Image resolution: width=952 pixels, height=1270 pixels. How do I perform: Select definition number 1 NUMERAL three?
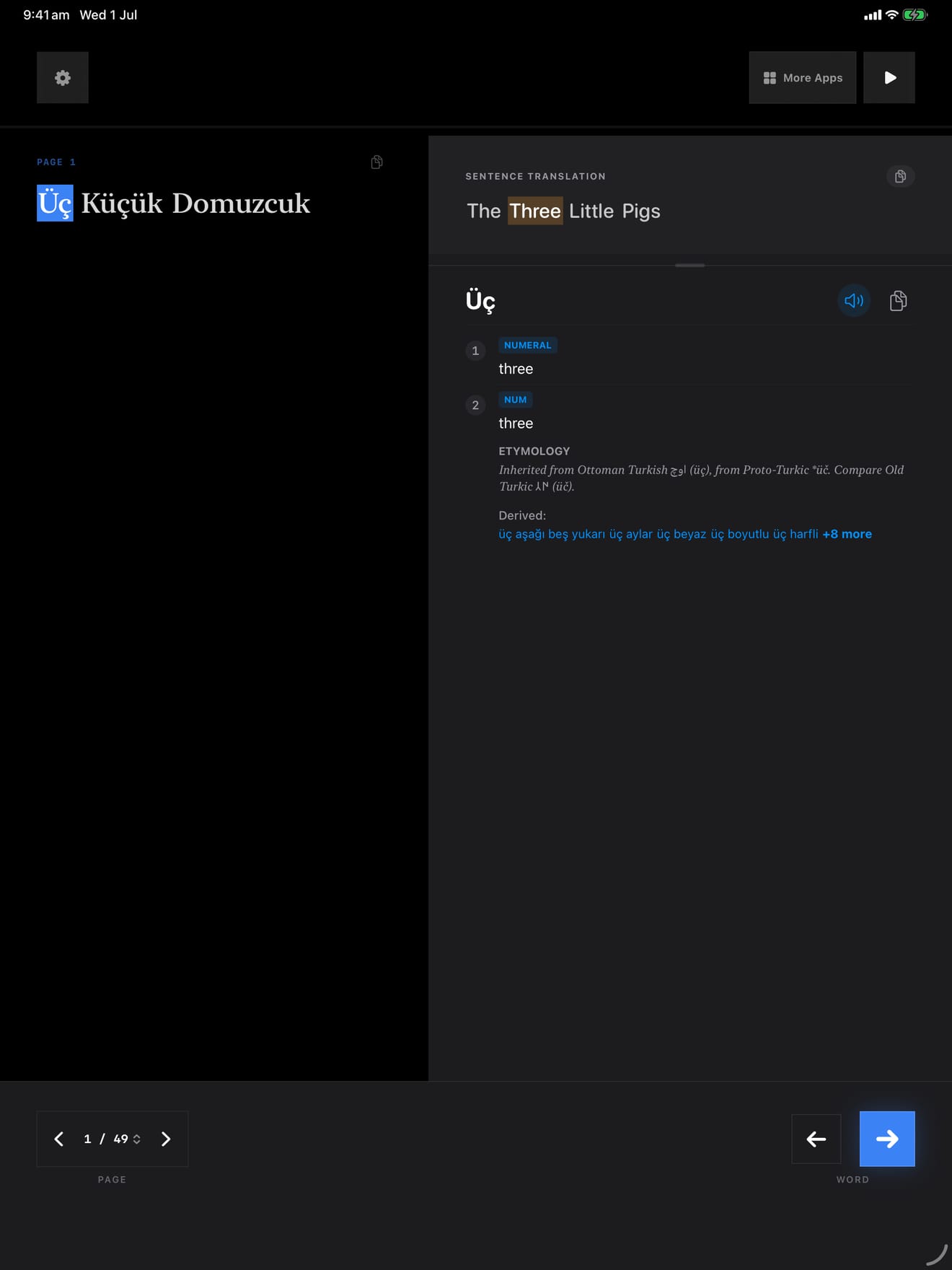689,358
